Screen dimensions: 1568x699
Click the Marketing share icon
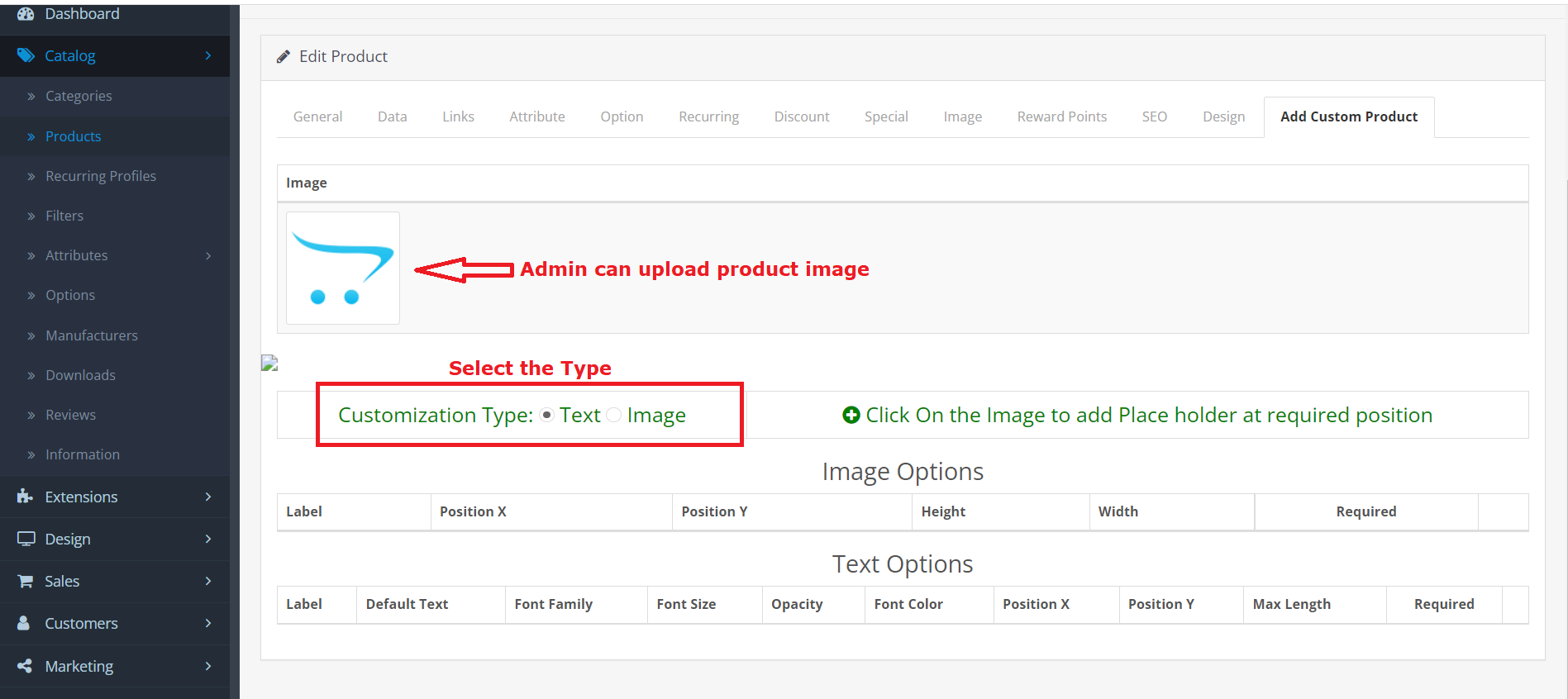25,666
